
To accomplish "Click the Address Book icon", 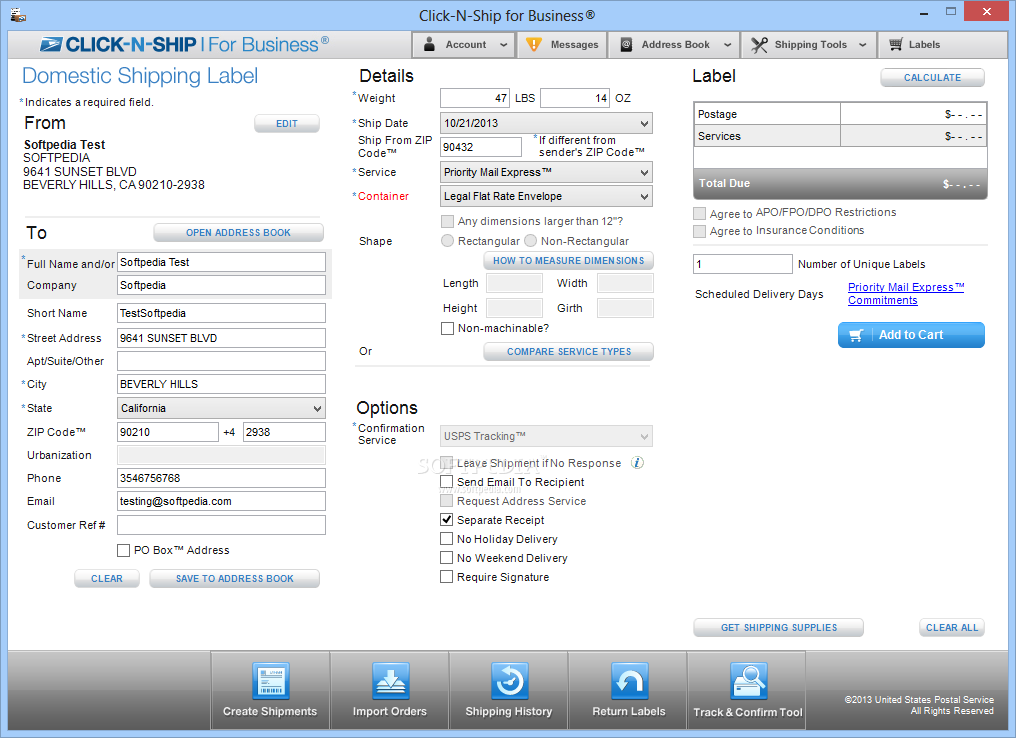I will click(x=626, y=44).
